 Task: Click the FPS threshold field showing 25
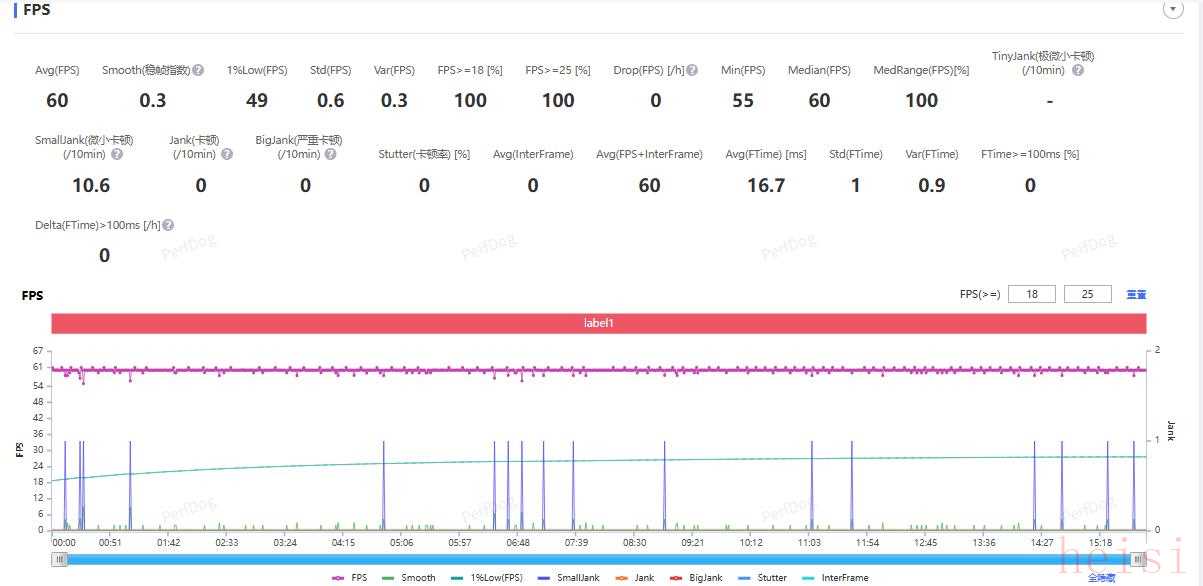[1088, 294]
